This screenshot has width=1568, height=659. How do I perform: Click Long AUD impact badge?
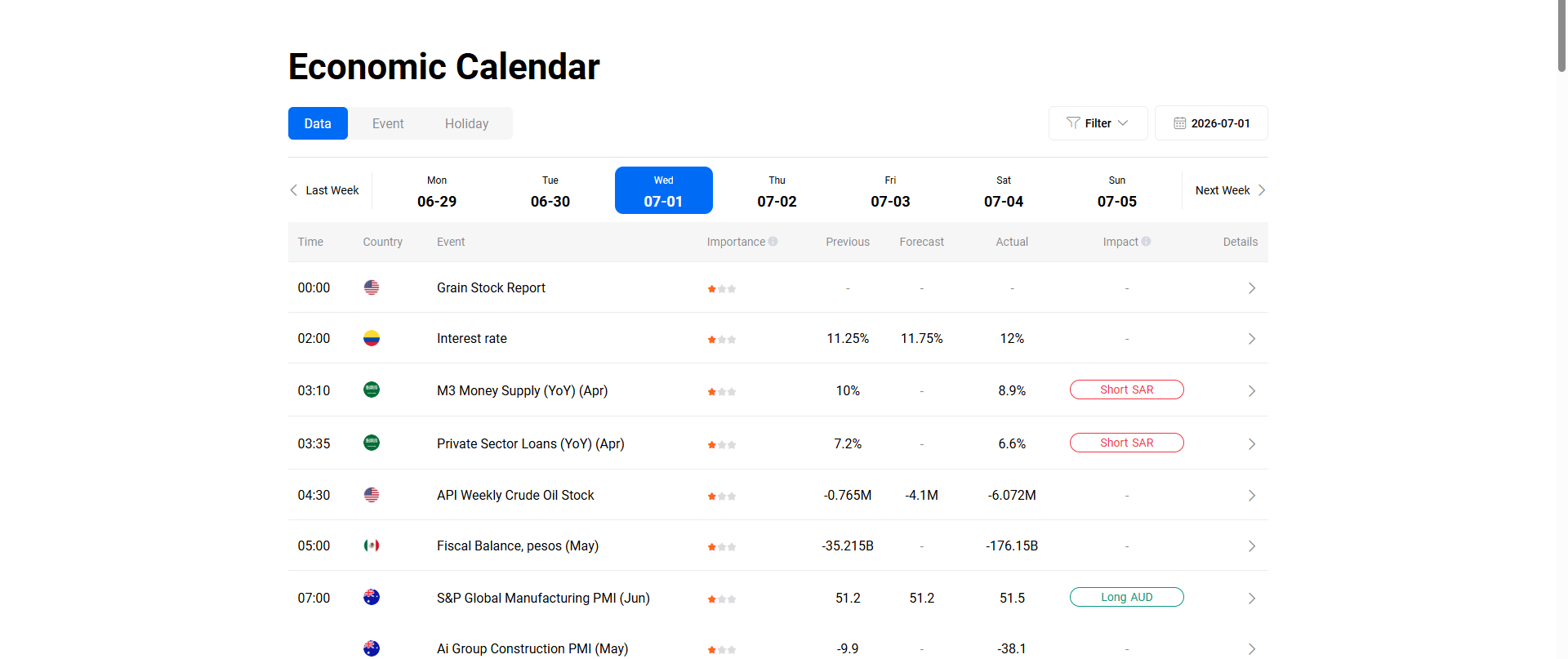(x=1127, y=597)
